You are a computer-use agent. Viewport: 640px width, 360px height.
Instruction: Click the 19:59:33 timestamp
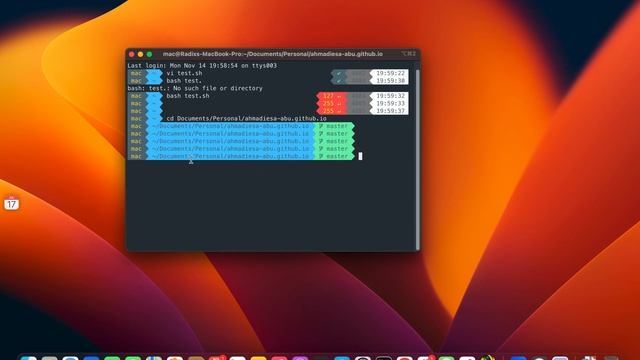(390, 103)
